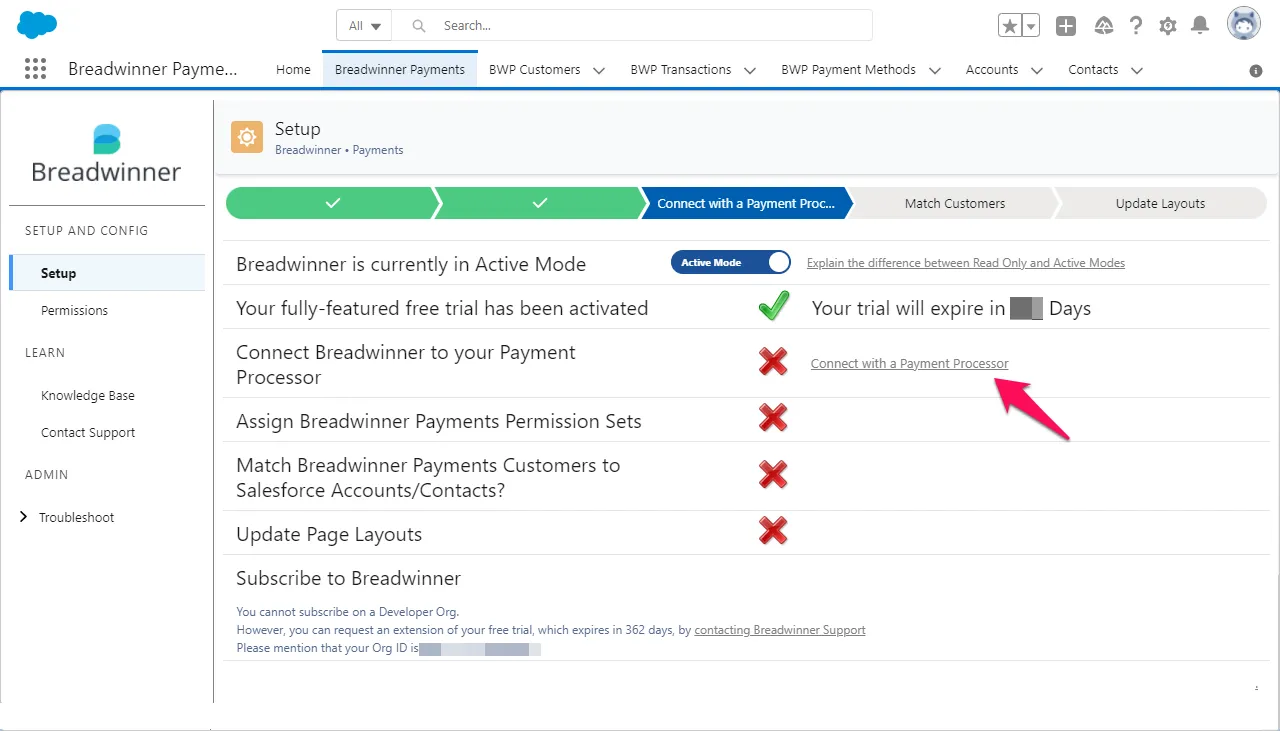
Task: Open the Read Only and Active Modes explanation link
Action: click(x=966, y=263)
